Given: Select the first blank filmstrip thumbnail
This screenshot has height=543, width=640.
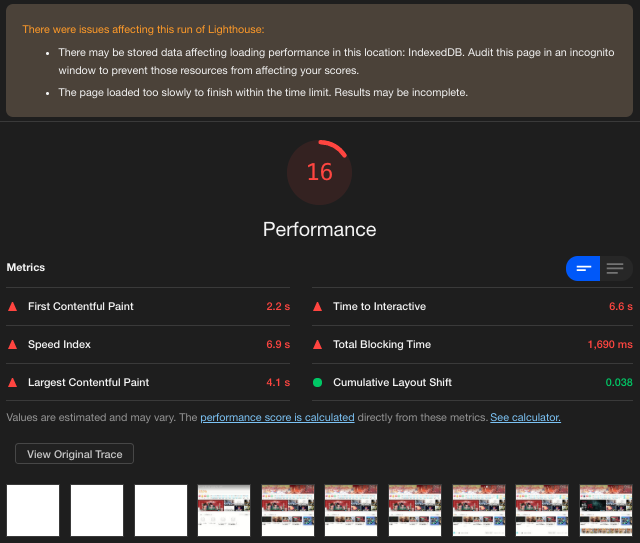Looking at the screenshot, I should tap(33, 510).
